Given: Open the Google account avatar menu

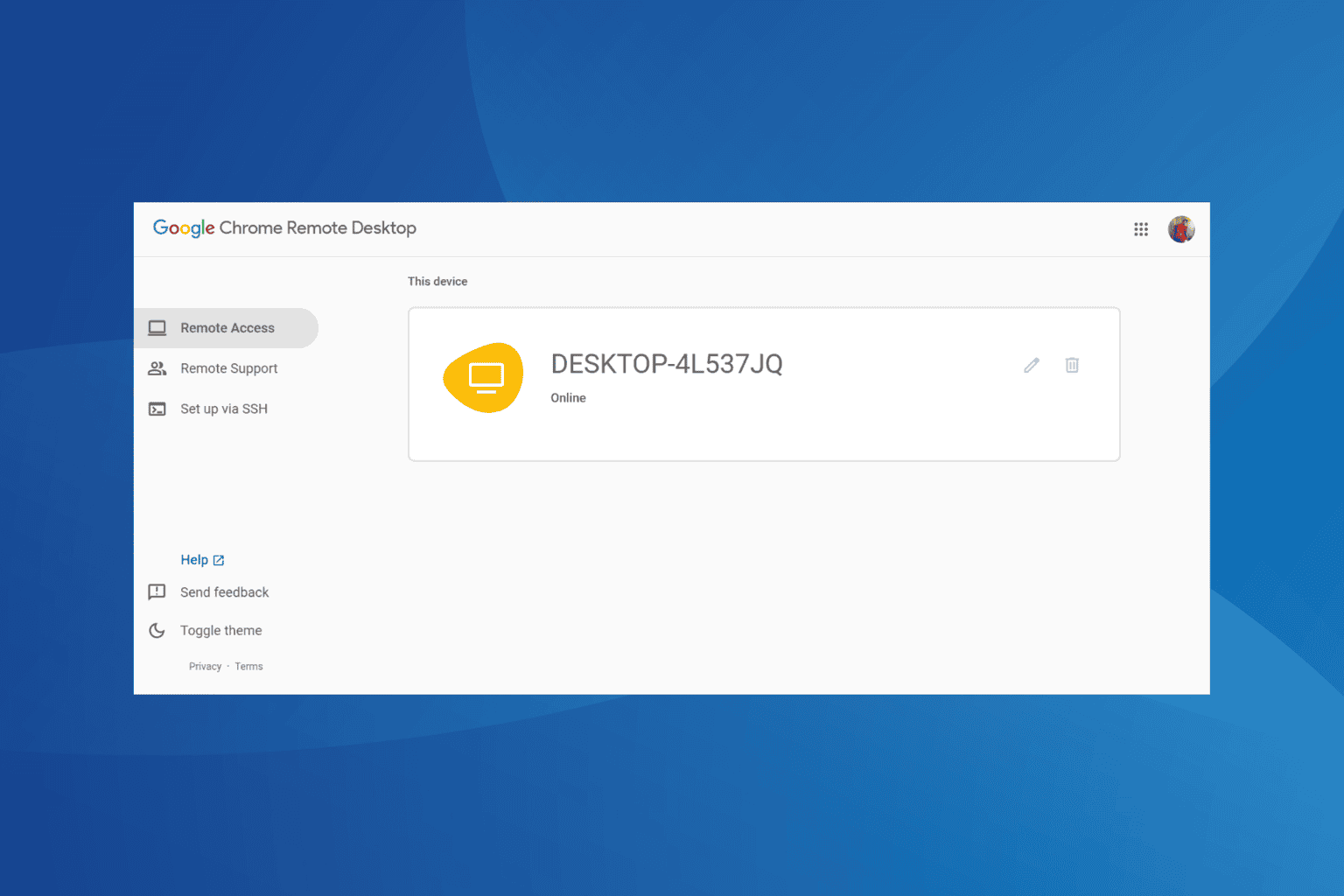Looking at the screenshot, I should pos(1181,229).
